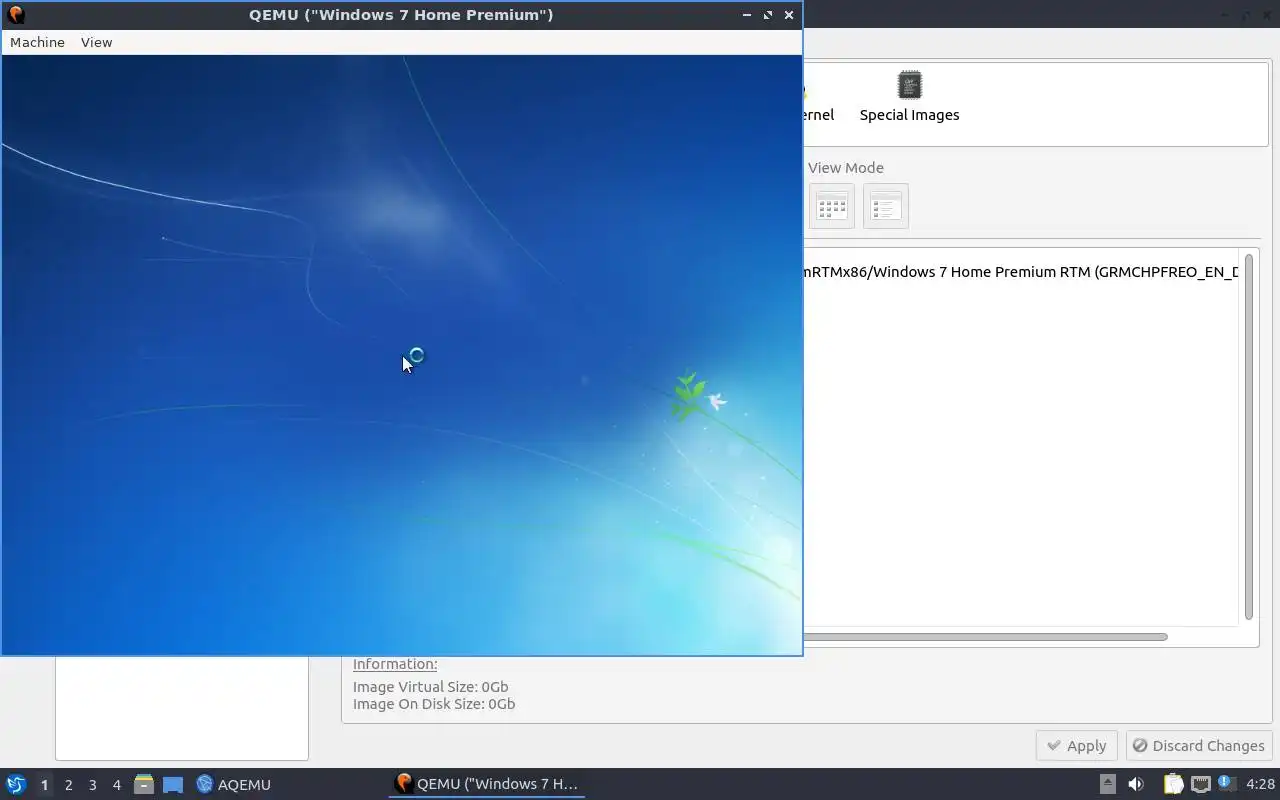The width and height of the screenshot is (1280, 800).
Task: Switch to workspace 1 in the pager
Action: pyautogui.click(x=44, y=785)
